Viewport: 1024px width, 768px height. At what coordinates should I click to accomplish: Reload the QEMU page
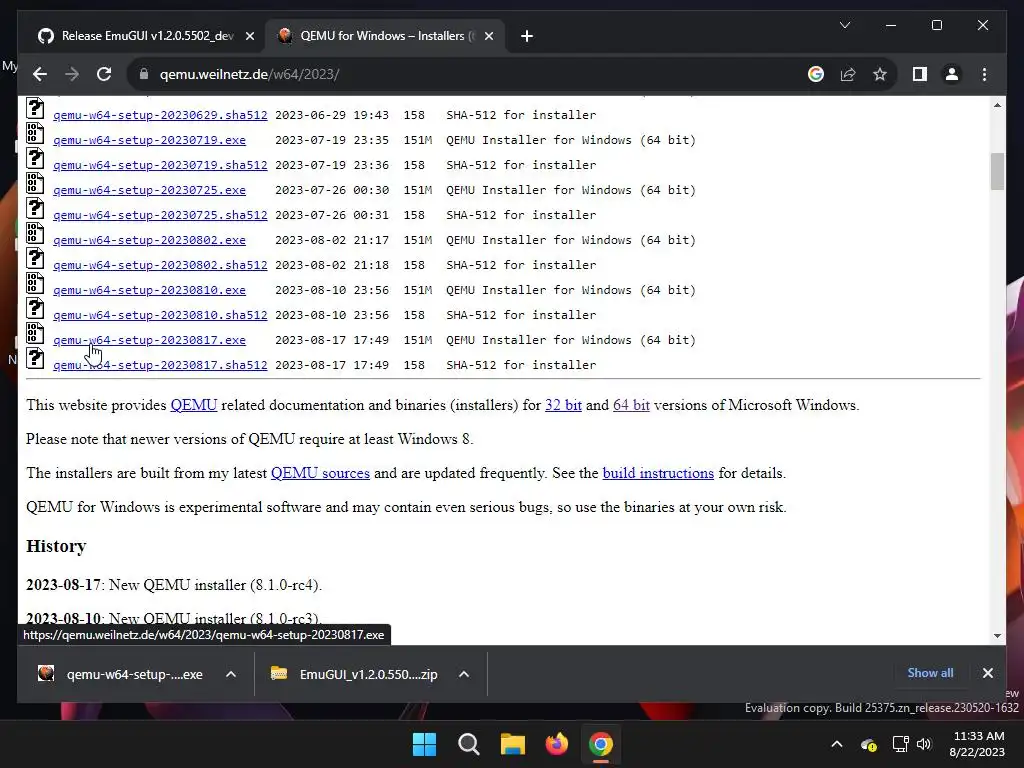(104, 74)
